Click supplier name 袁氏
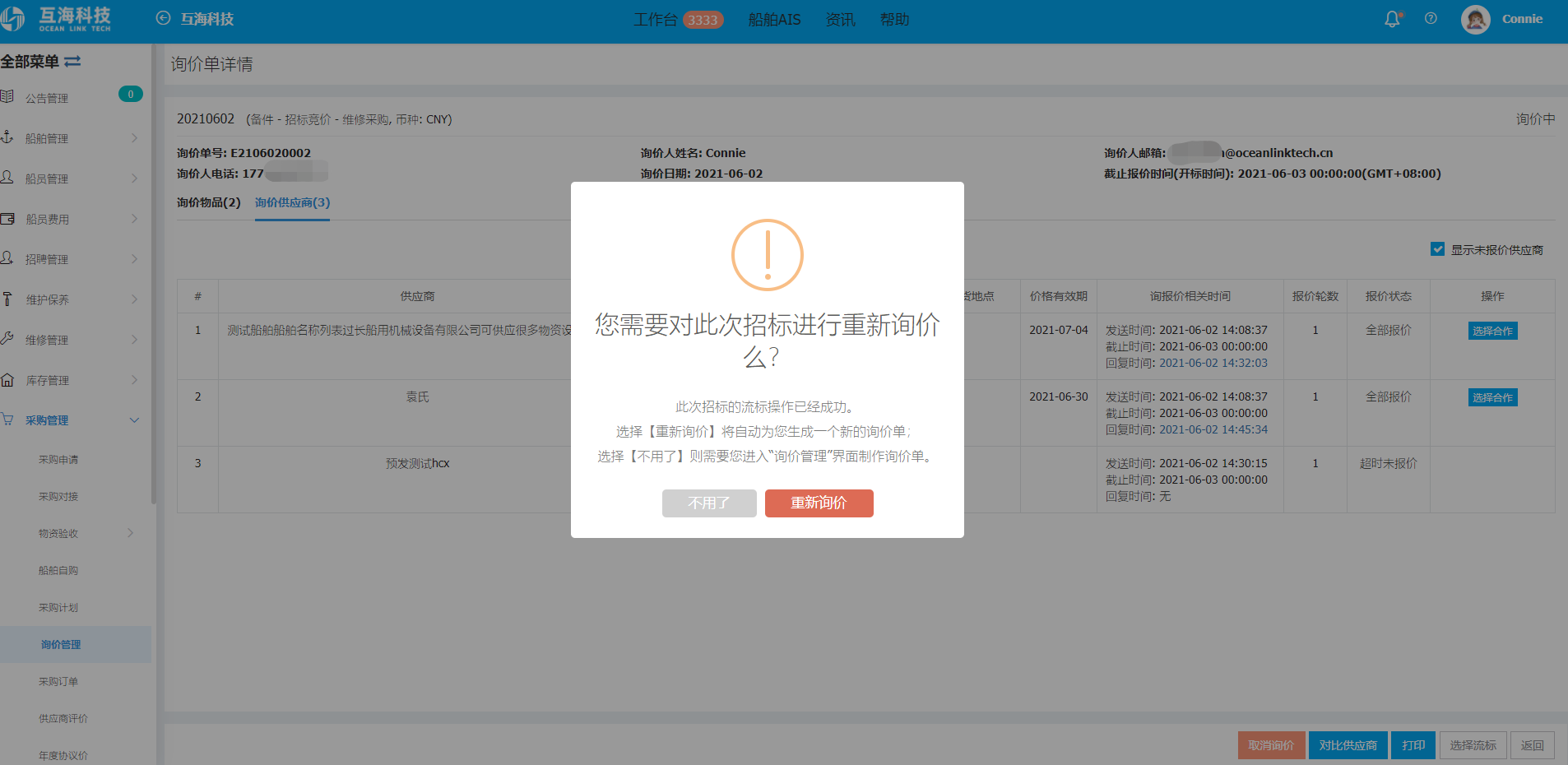Image resolution: width=1568 pixels, height=765 pixels. point(417,396)
